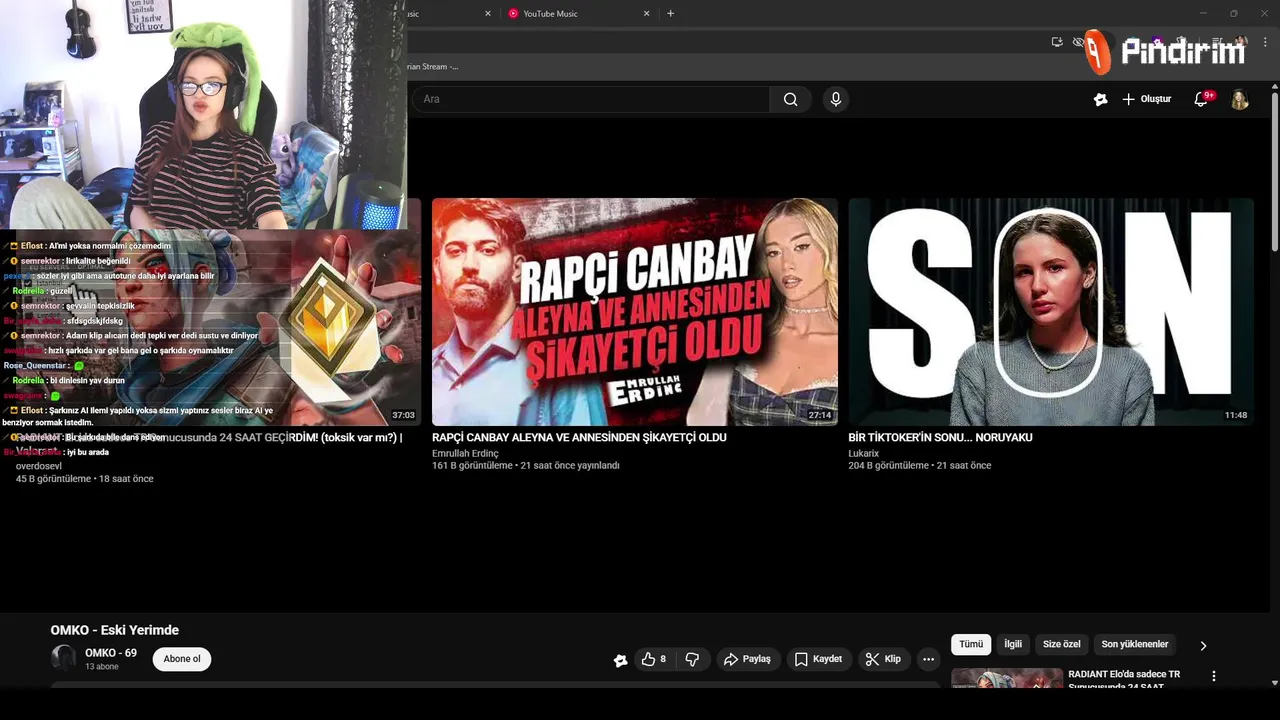Open a new browser tab
Screen dimensions: 1280x720
coord(670,14)
